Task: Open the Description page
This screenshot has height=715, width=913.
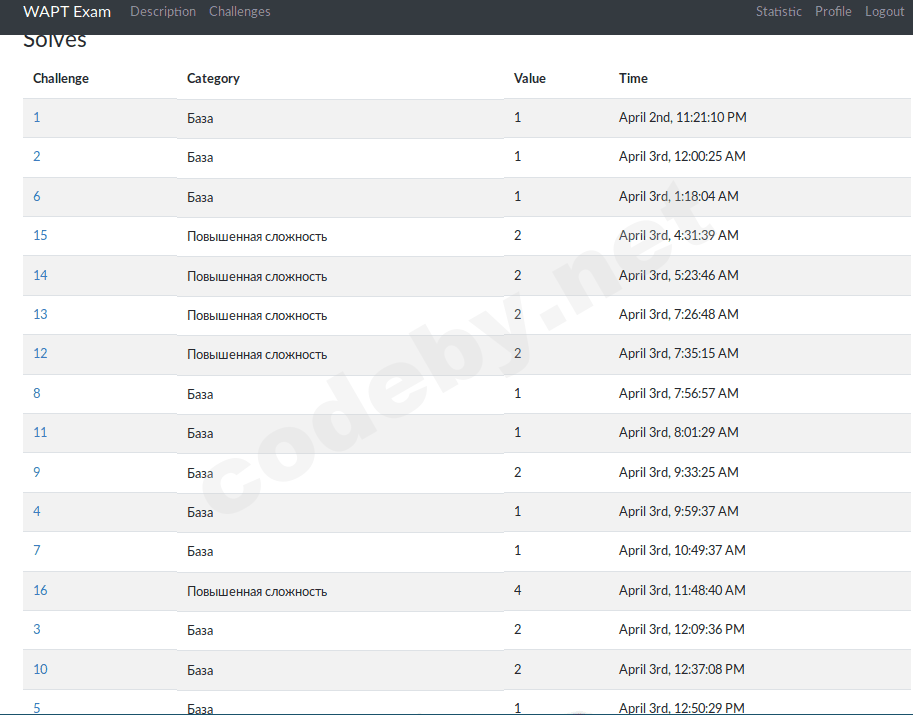Action: point(163,11)
